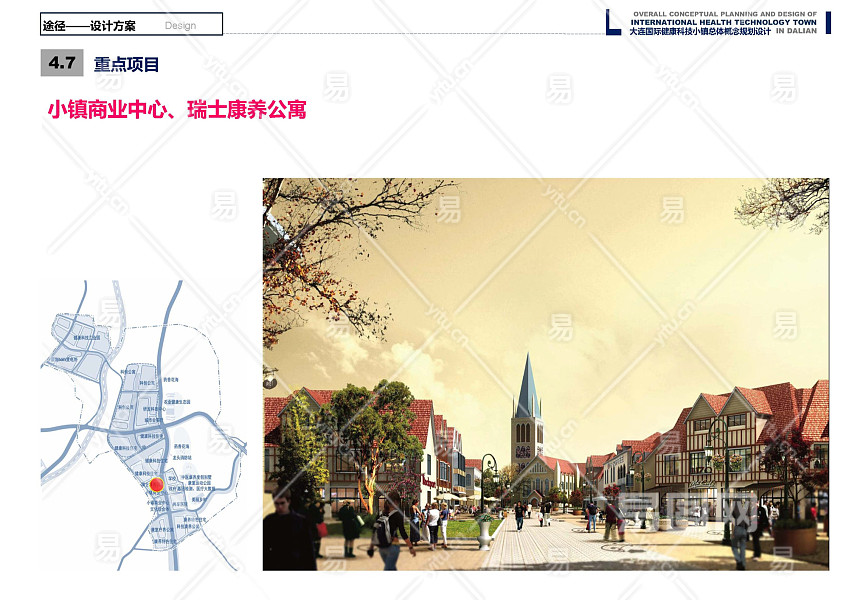Click the 重点项目 section heading

pyautogui.click(x=127, y=65)
